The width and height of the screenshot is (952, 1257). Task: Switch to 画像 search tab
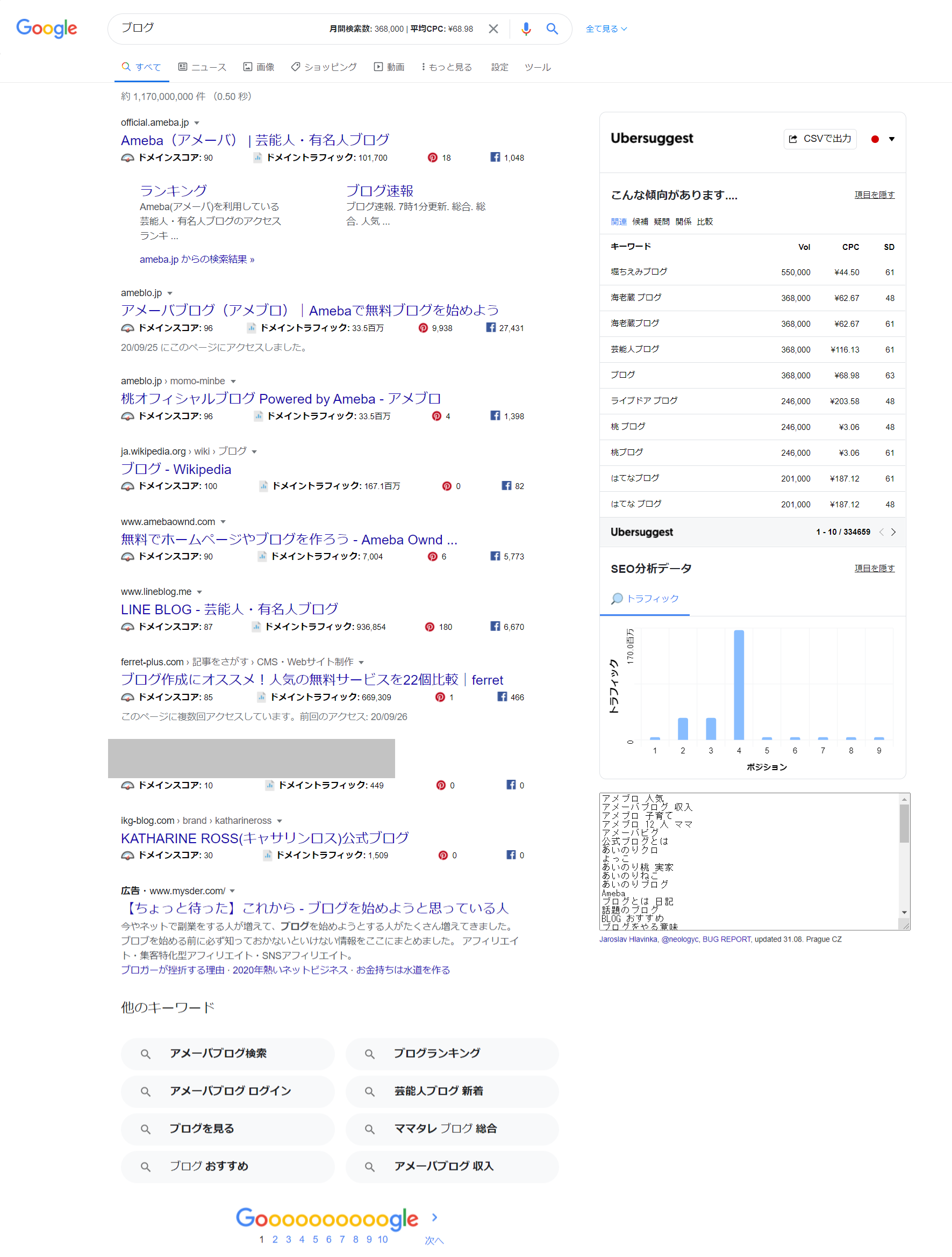(259, 67)
